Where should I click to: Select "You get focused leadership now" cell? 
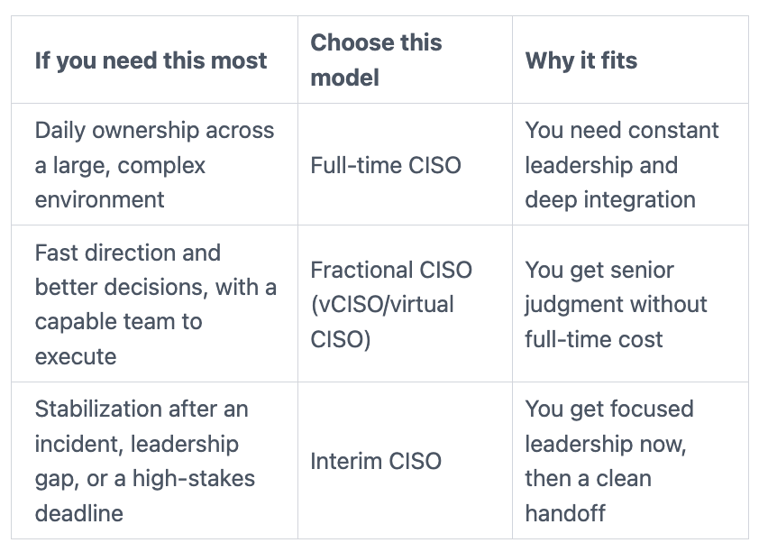coord(609,461)
